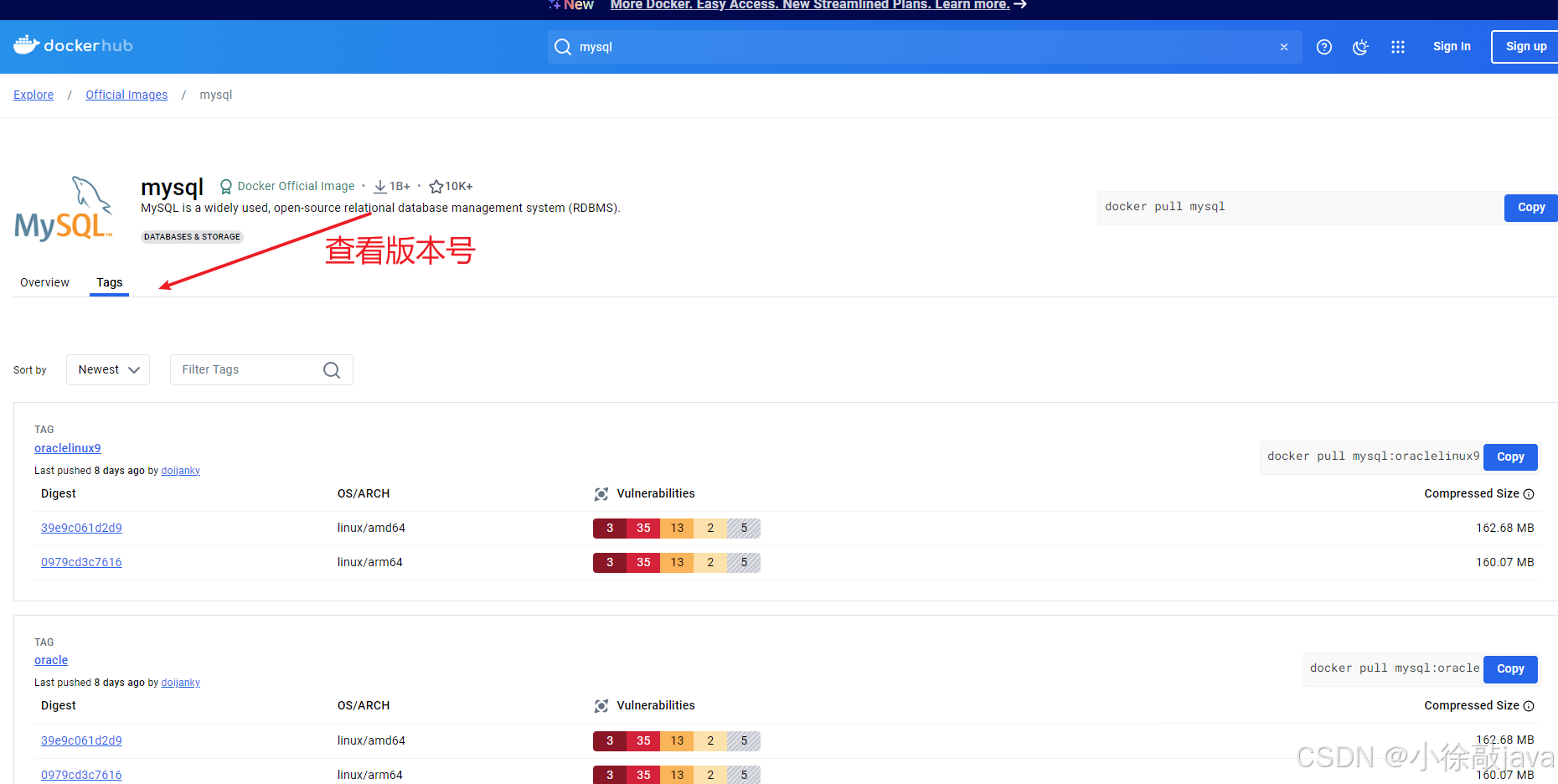Select linux/amd64 text in oraclelinux9 row

(x=371, y=528)
